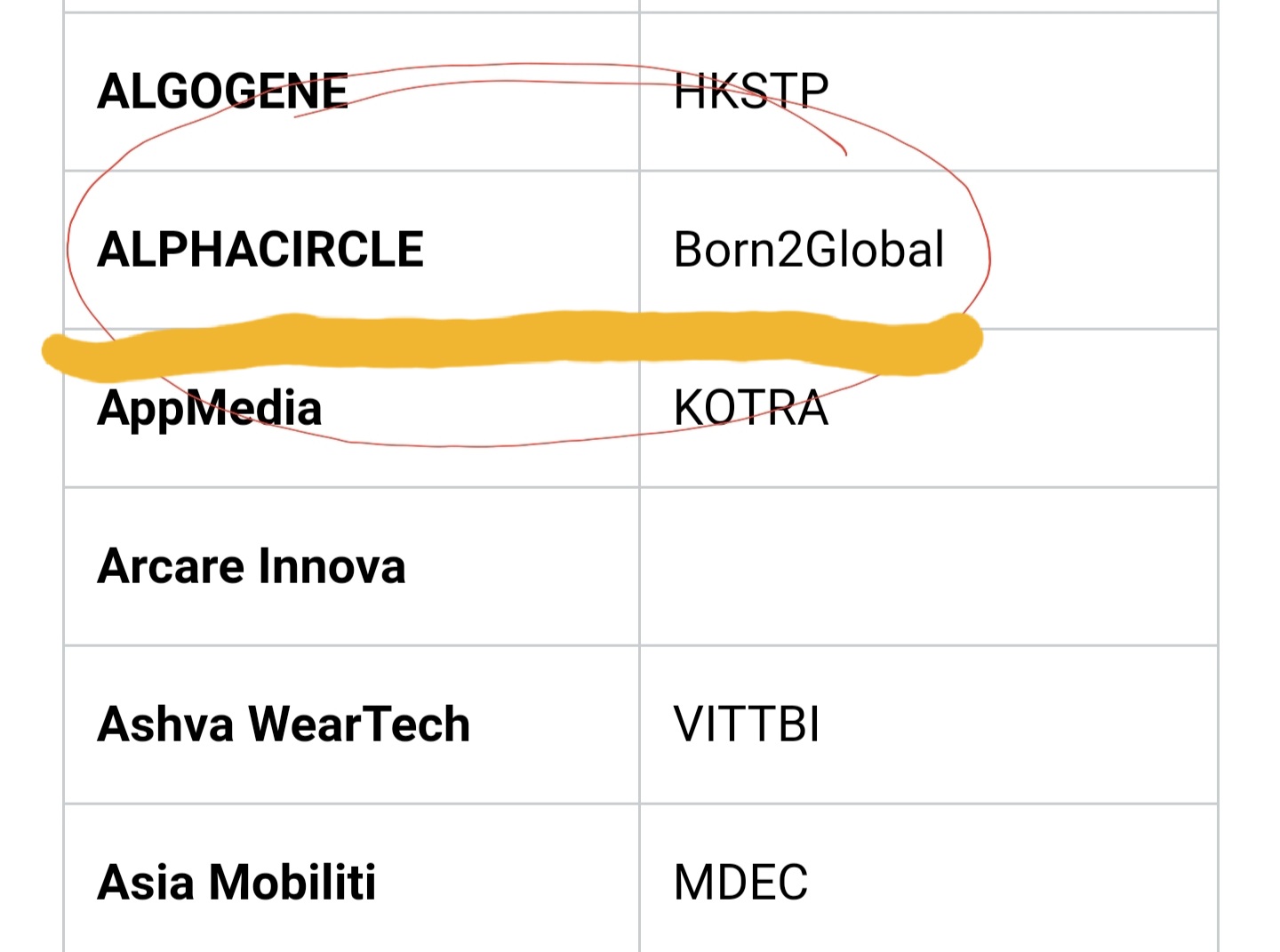The image size is (1280, 952).
Task: Click the word Arcare
Action: coord(171,566)
